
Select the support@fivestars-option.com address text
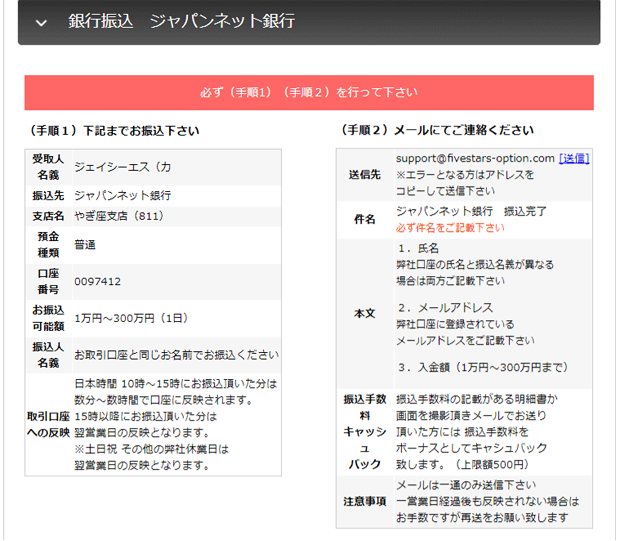[x=475, y=158]
